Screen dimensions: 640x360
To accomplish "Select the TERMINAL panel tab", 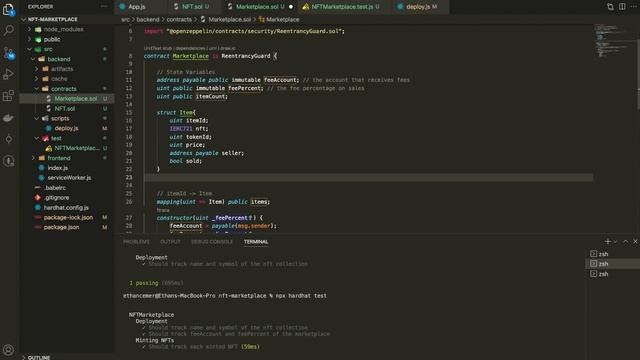I will (x=256, y=242).
